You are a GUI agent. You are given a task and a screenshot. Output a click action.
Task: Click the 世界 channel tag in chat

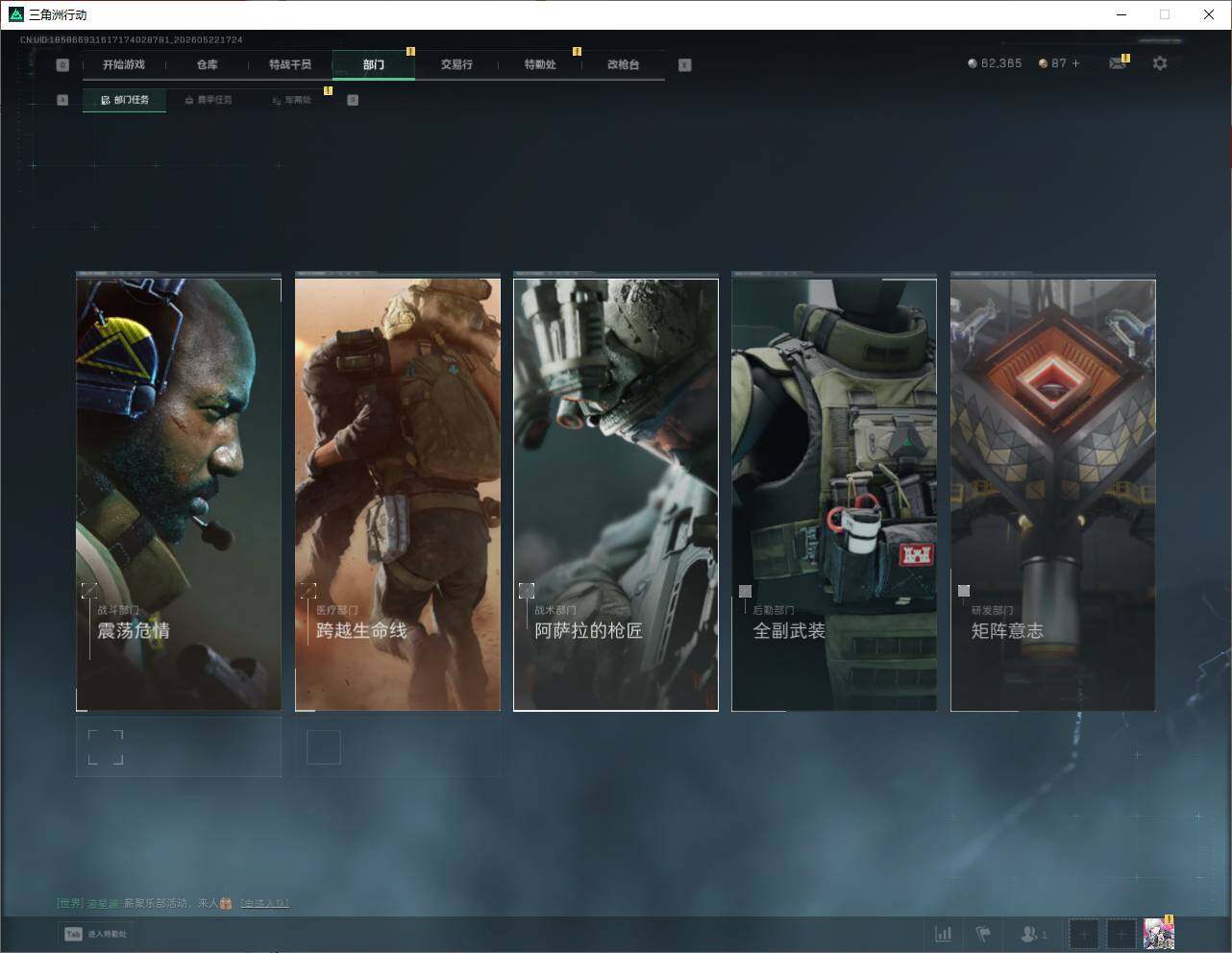click(70, 903)
